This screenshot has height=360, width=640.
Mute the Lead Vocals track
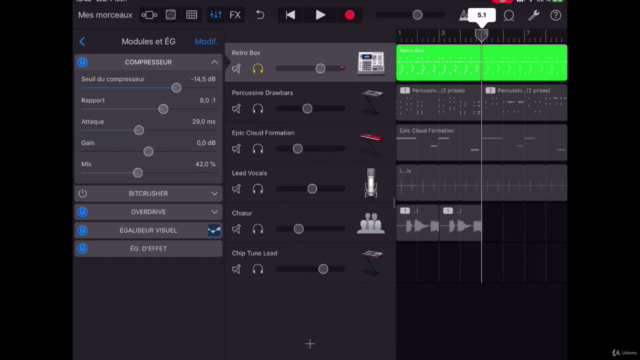coord(236,189)
